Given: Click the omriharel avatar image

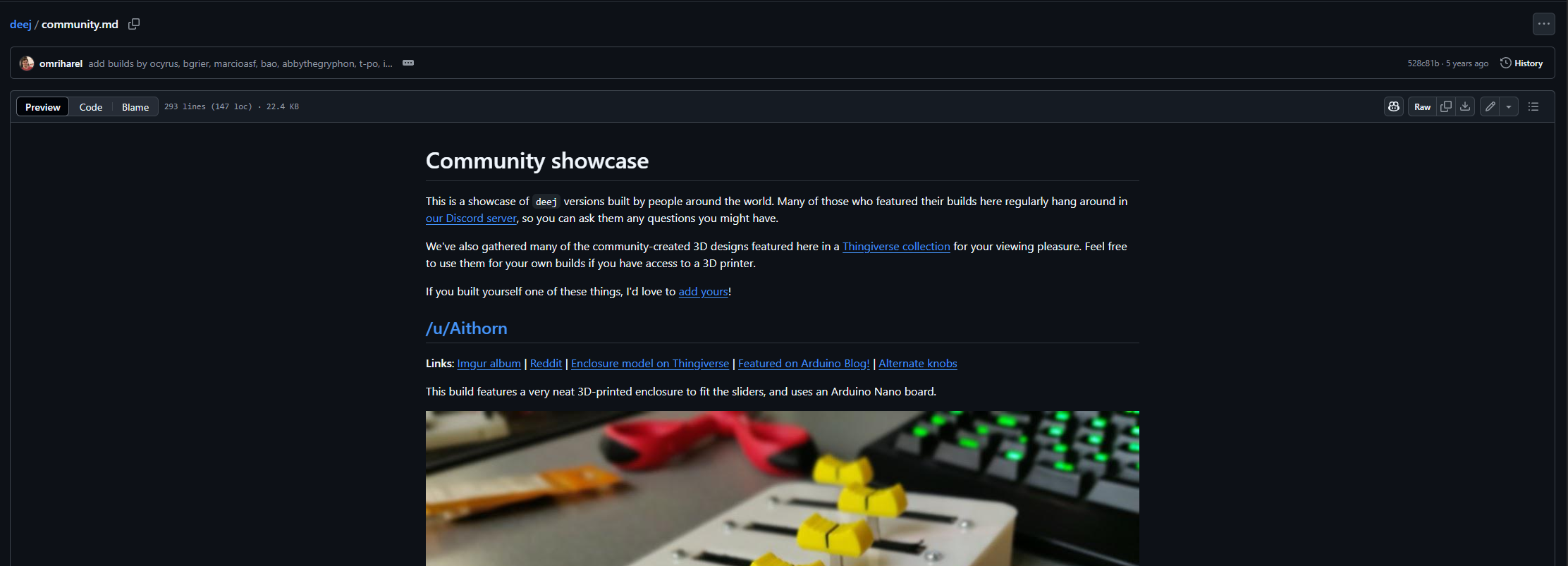Looking at the screenshot, I should [x=27, y=63].
